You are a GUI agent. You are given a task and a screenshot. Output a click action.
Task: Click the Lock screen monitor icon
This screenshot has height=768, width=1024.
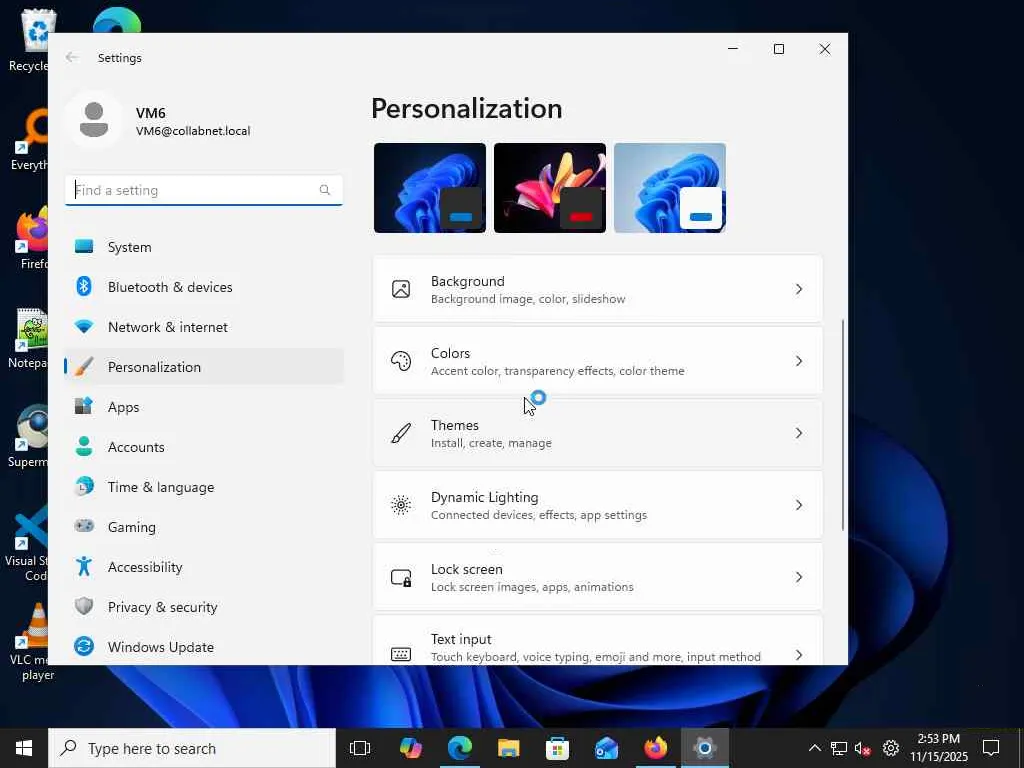click(x=401, y=577)
